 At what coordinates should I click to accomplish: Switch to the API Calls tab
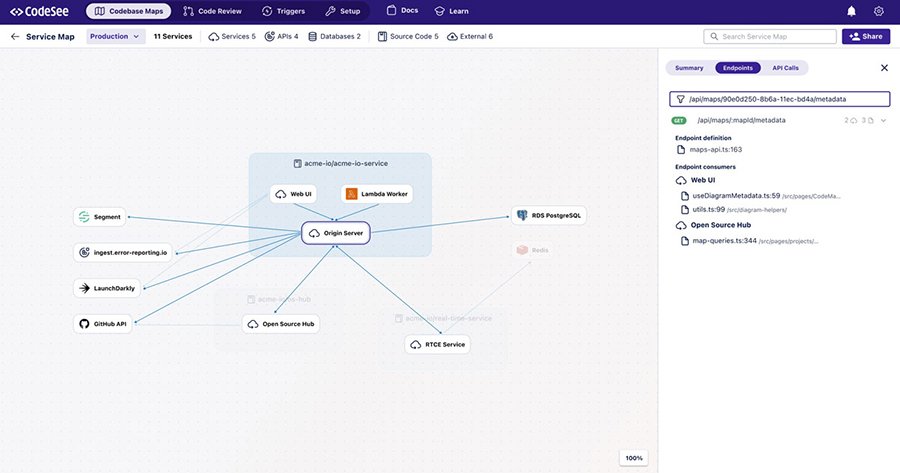click(785, 68)
